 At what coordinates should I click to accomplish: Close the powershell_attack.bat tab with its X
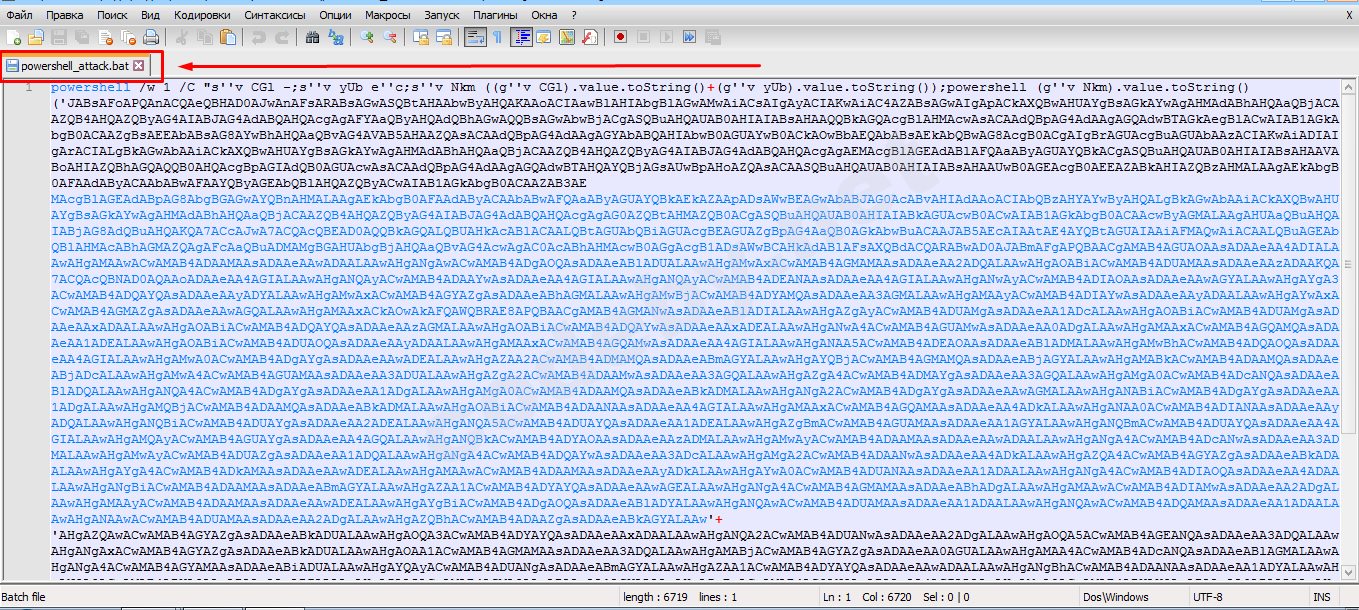click(x=139, y=65)
